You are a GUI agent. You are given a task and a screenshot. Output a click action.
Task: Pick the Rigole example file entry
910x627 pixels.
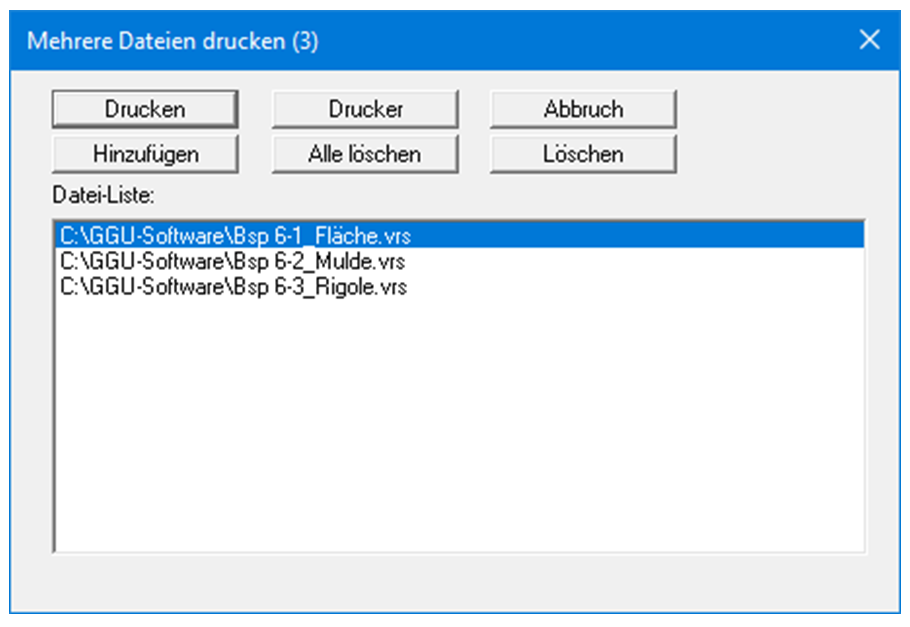(234, 287)
